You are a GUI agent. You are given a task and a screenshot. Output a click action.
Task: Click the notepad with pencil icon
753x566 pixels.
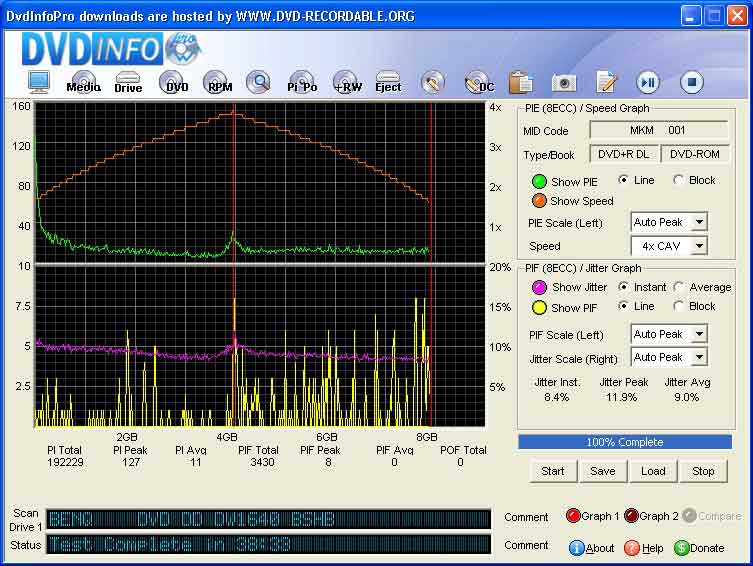(x=606, y=82)
